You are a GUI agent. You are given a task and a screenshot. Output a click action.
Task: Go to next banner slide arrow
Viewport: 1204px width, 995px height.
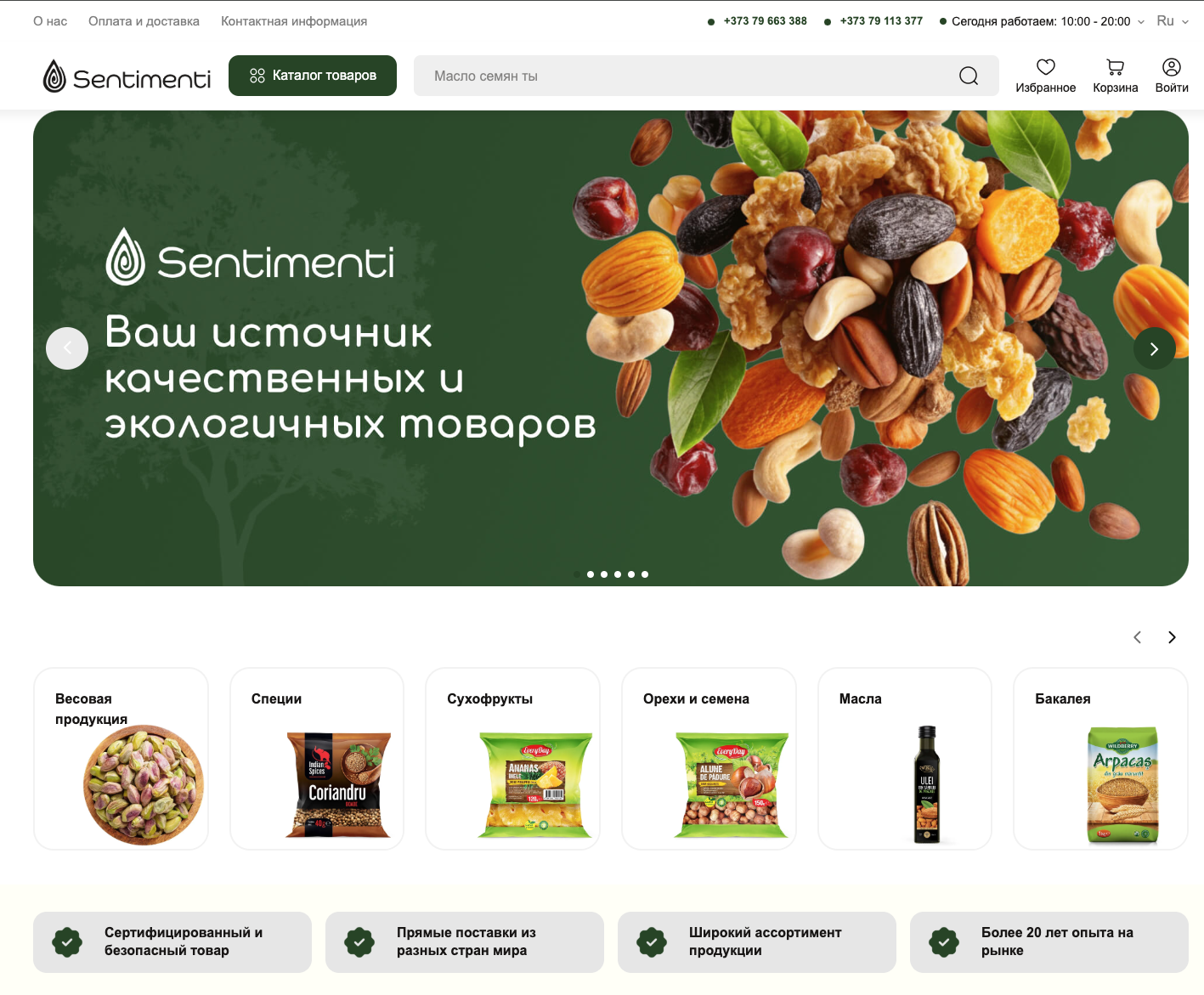(x=1154, y=348)
